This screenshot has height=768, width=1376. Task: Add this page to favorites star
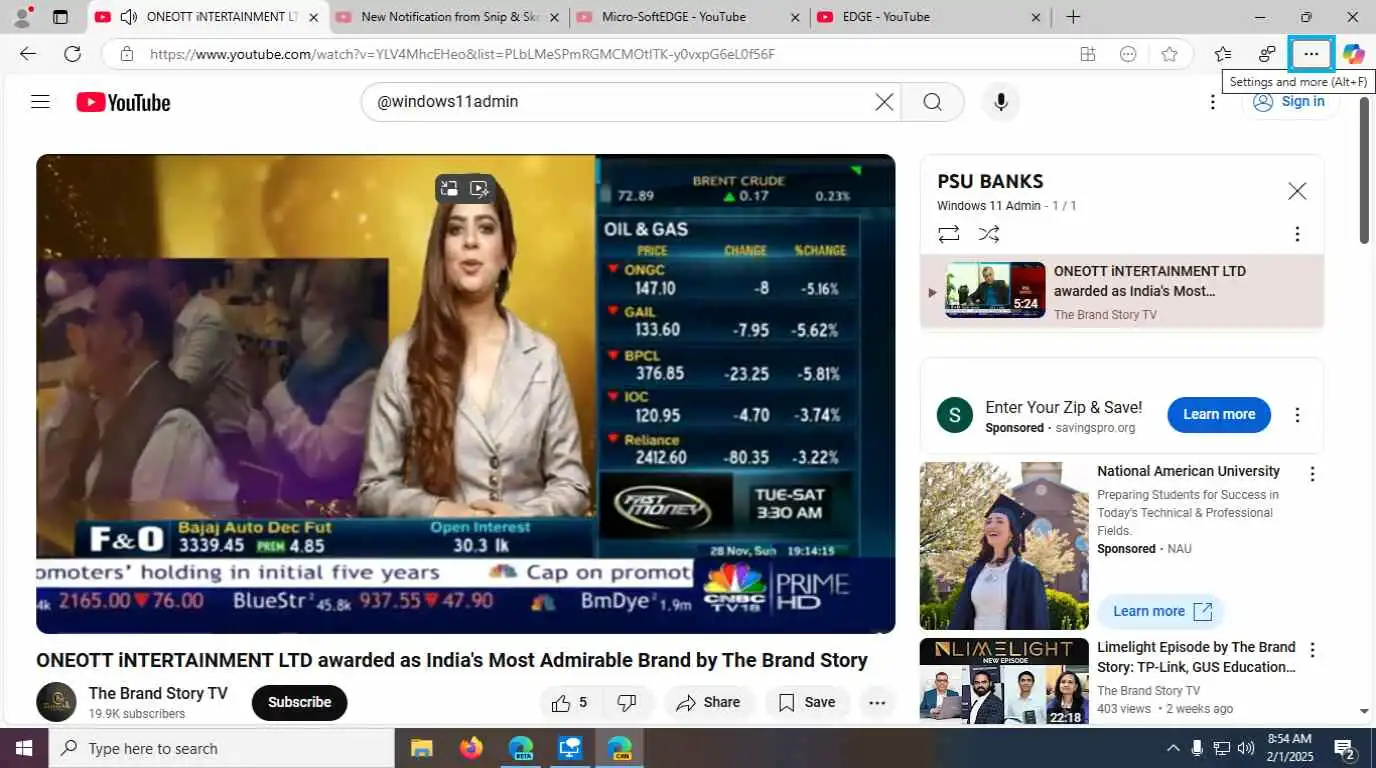(x=1169, y=54)
